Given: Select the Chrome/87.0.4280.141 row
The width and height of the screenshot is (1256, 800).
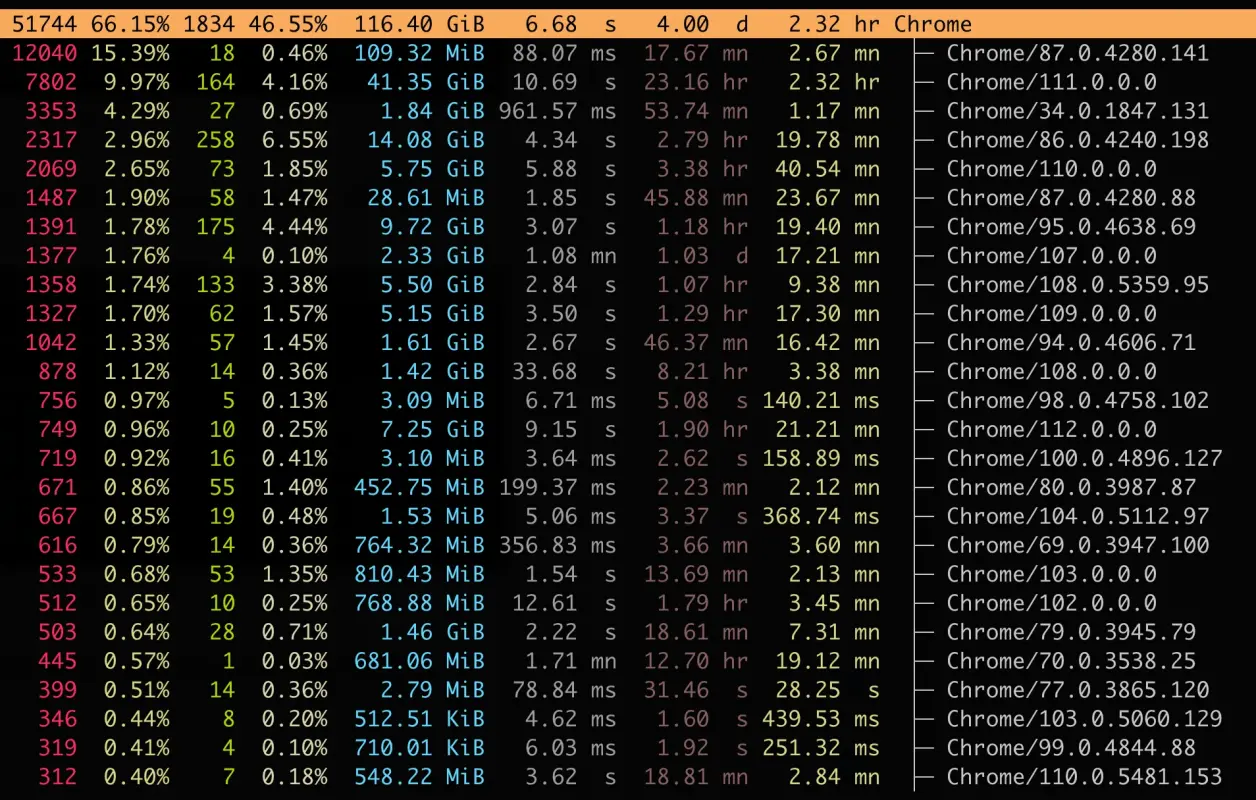Looking at the screenshot, I should coord(628,53).
